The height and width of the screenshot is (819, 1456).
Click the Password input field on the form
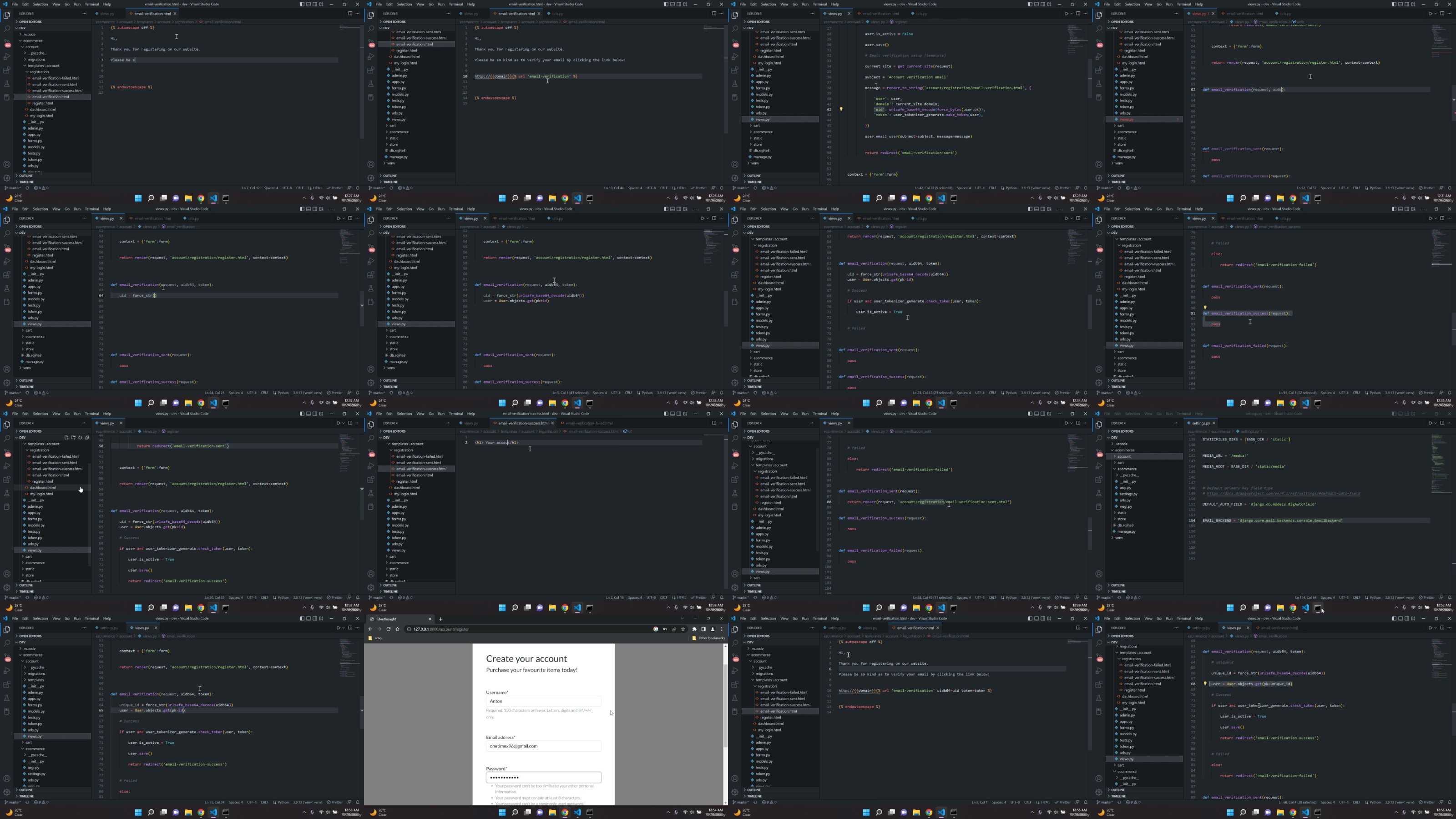(x=543, y=777)
